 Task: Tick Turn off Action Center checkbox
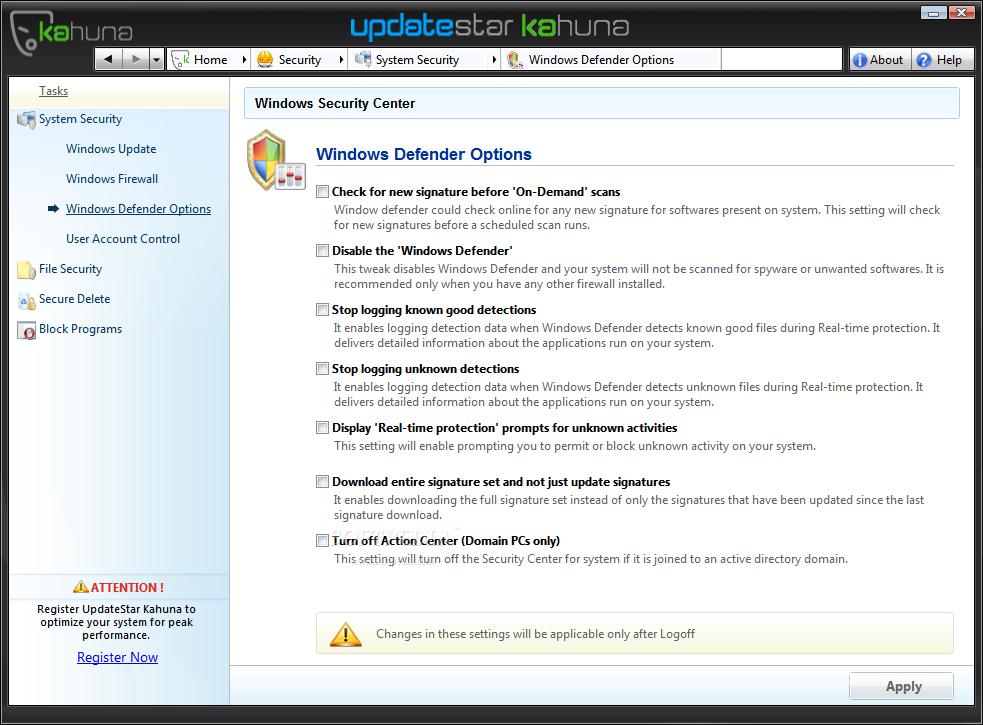322,540
